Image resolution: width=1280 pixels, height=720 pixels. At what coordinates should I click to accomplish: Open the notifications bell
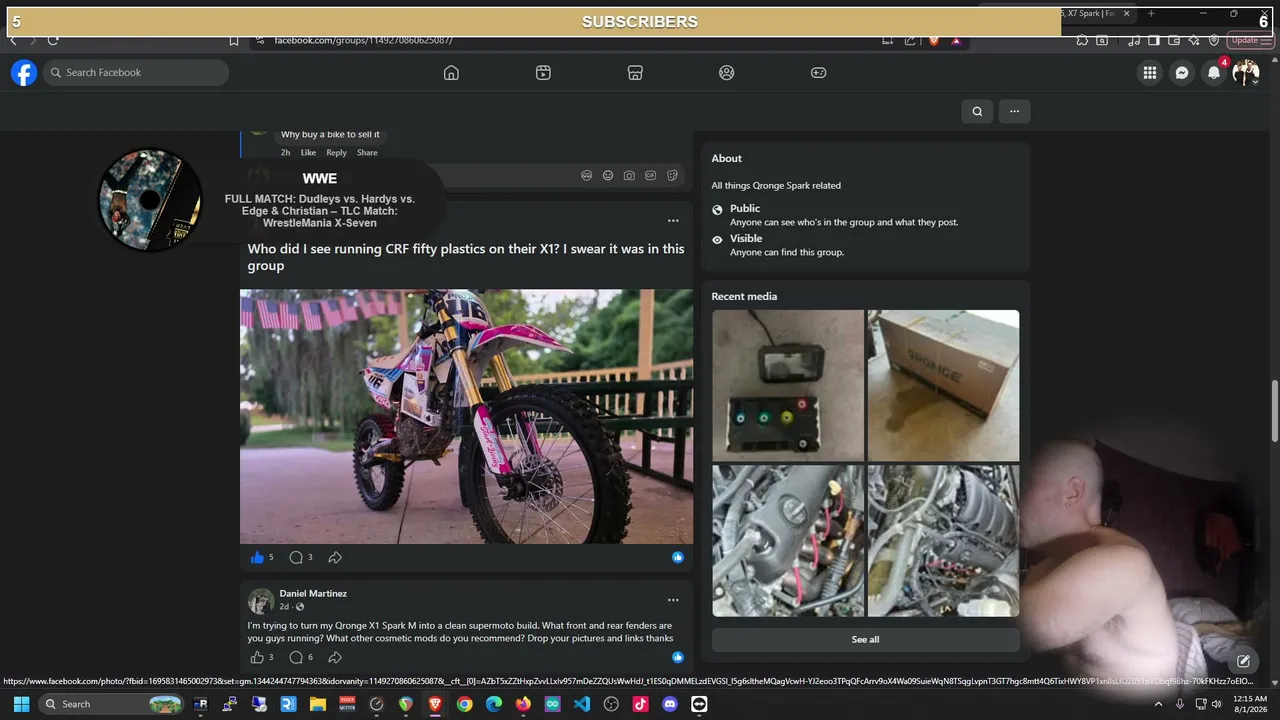click(1214, 72)
